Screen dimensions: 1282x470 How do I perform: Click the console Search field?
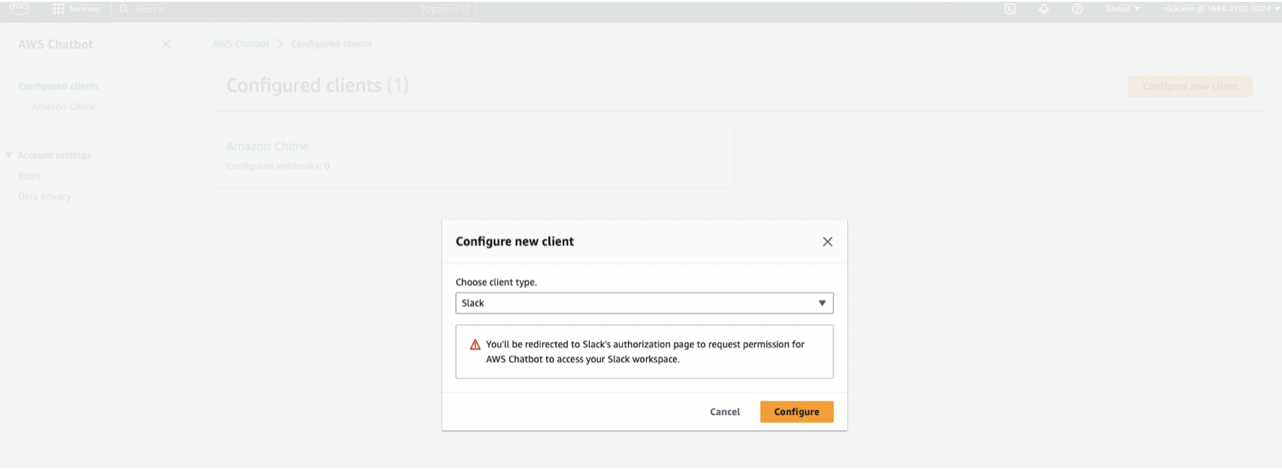[x=295, y=9]
